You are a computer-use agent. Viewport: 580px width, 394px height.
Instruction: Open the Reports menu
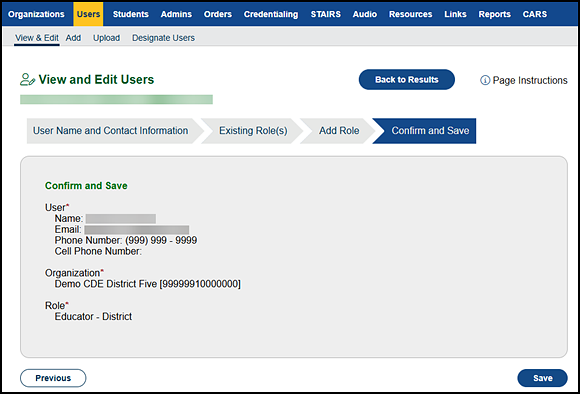tap(494, 14)
